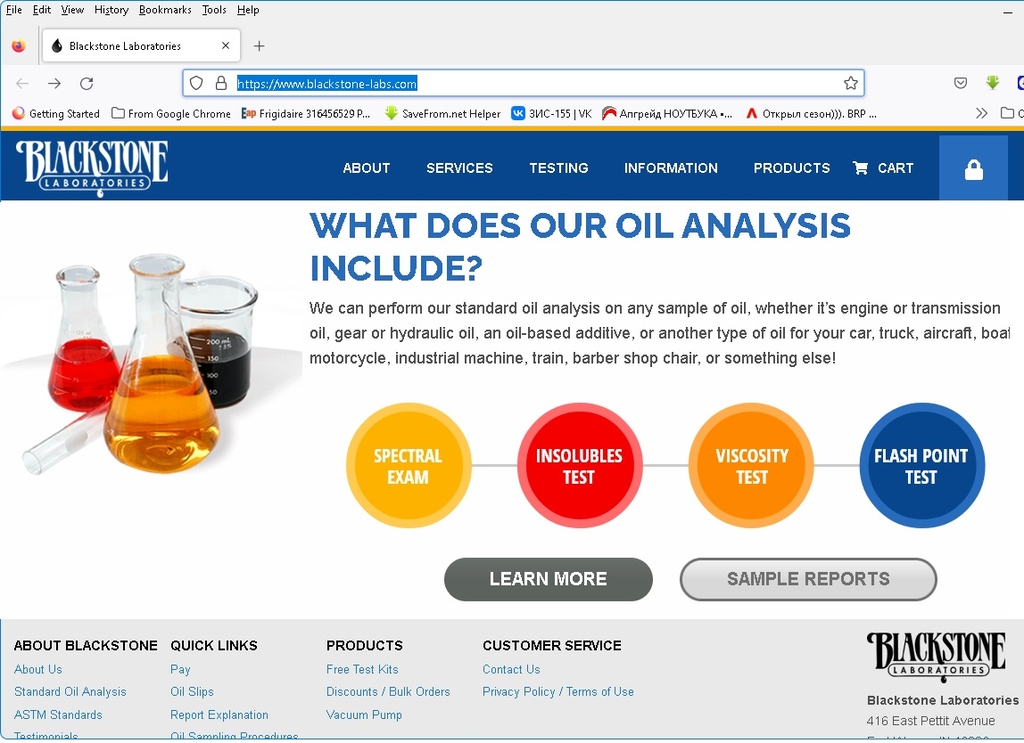
Task: Close the Blackstone Laboratories tab
Action: coord(225,46)
